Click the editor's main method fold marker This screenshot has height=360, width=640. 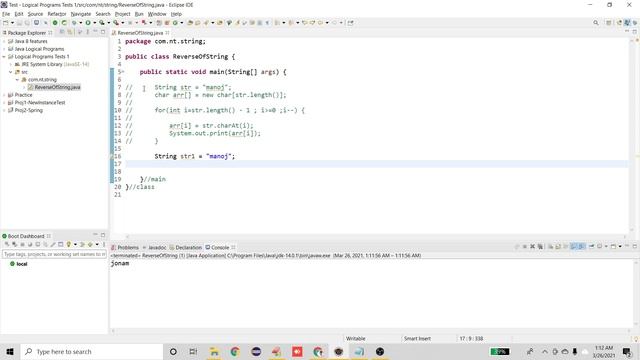point(123,72)
